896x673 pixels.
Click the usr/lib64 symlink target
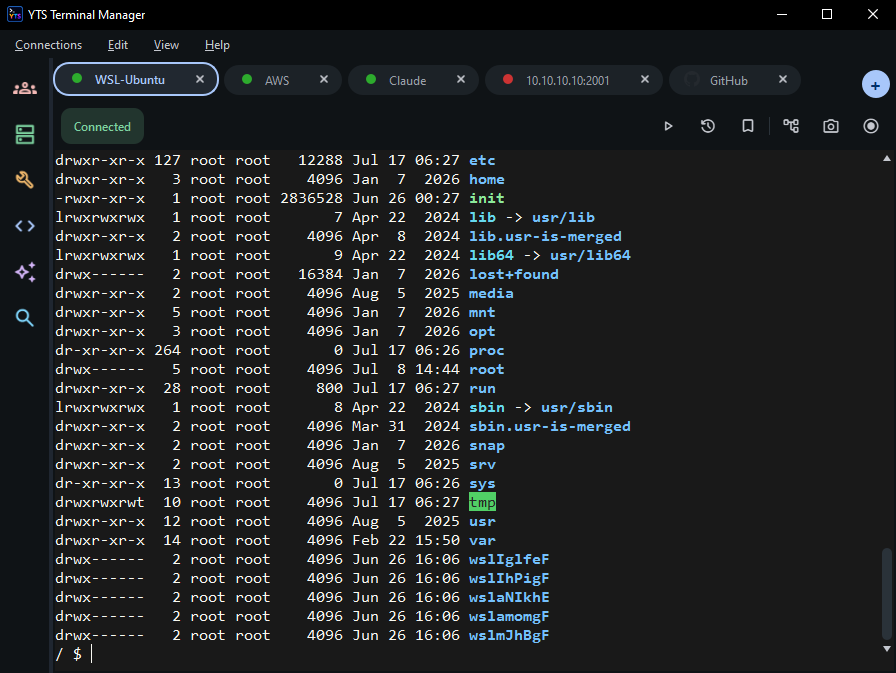590,255
